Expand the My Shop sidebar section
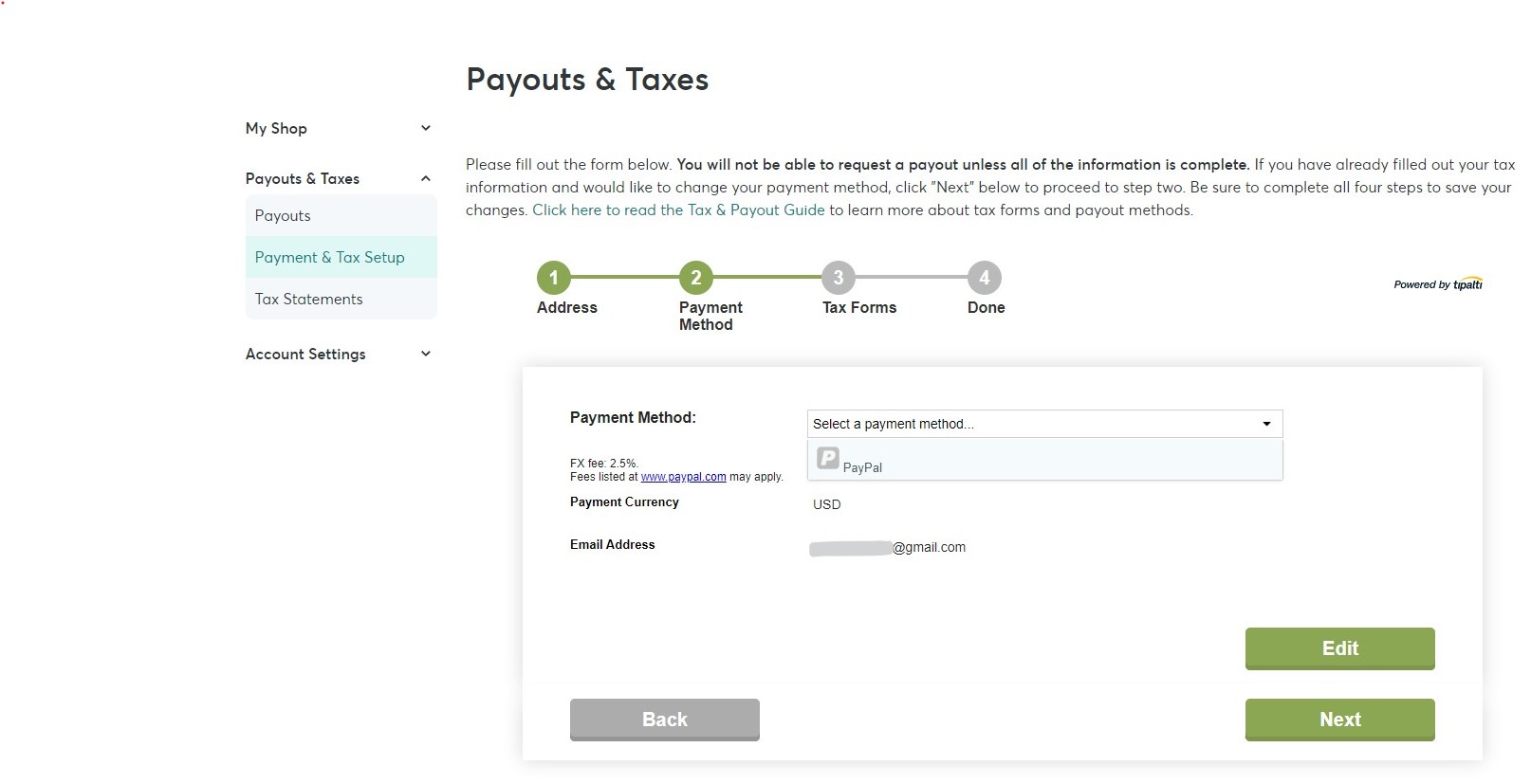 point(426,128)
